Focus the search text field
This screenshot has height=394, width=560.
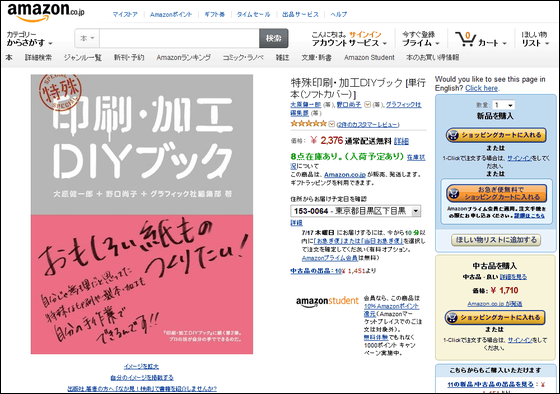tap(179, 38)
